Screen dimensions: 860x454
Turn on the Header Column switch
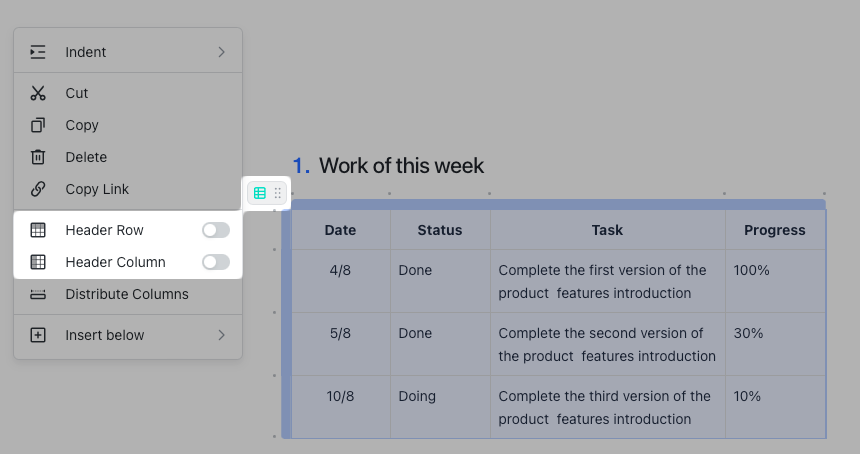pos(215,262)
